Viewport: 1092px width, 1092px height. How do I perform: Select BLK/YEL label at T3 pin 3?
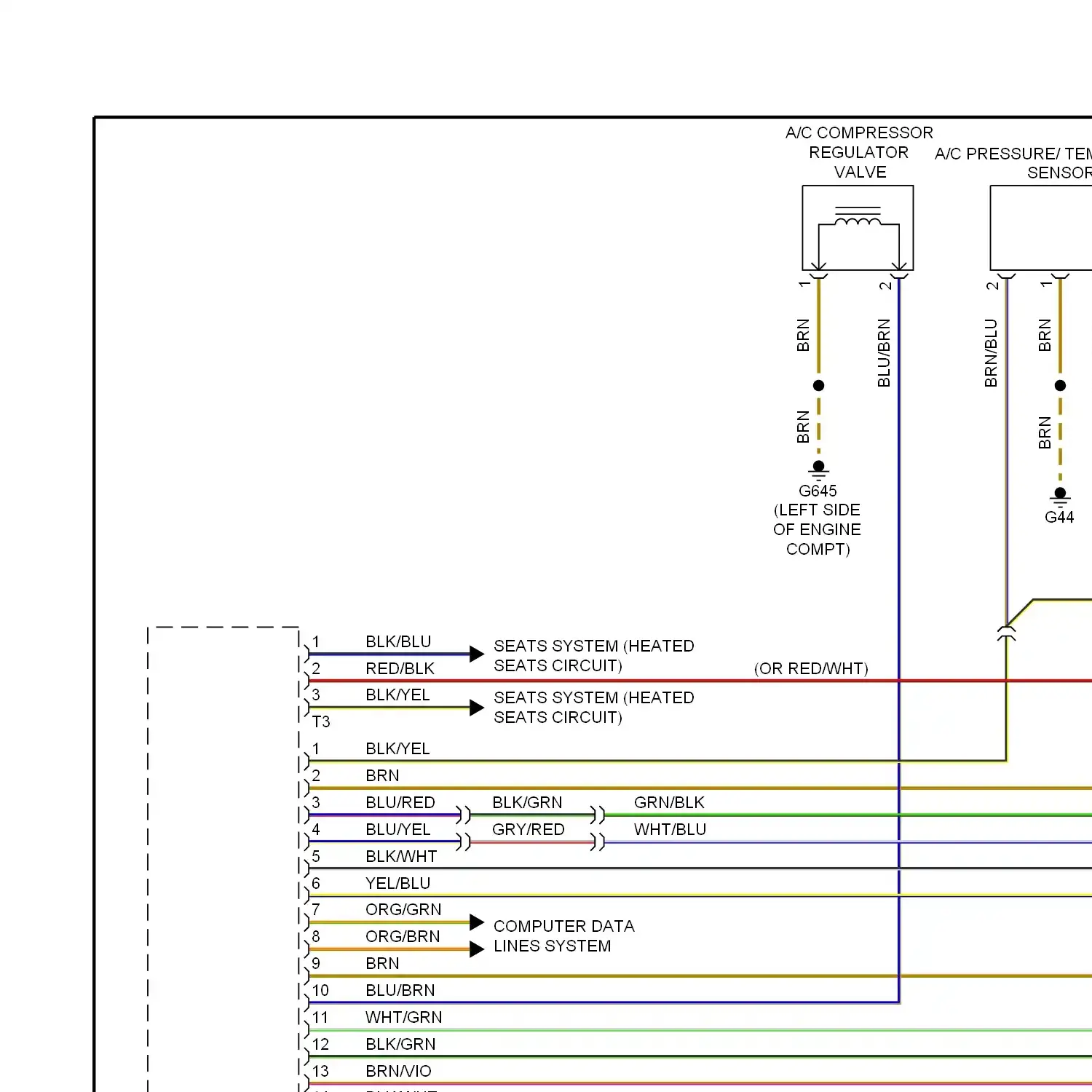[397, 695]
